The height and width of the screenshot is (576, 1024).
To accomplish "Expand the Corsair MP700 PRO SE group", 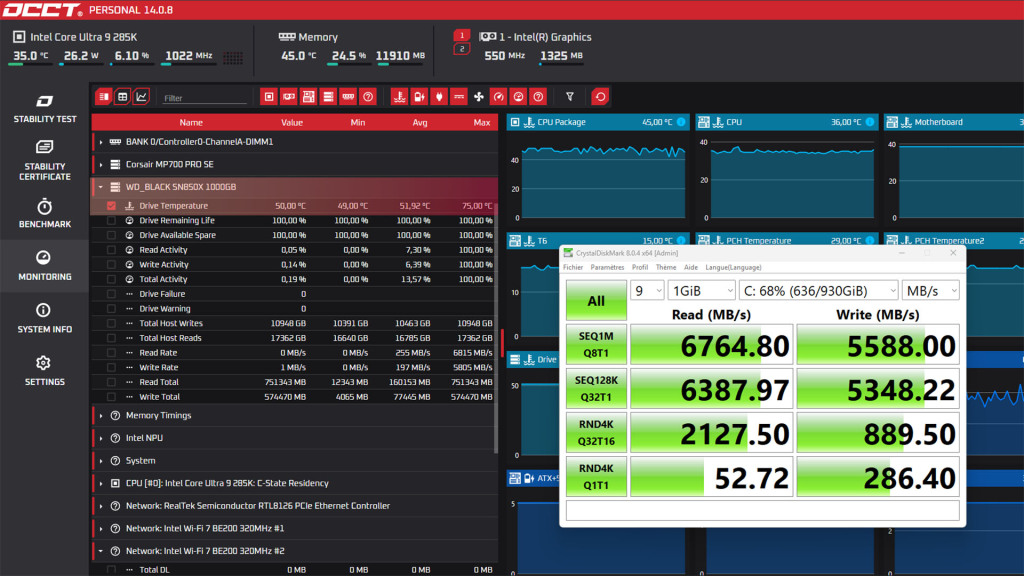I will click(x=101, y=165).
